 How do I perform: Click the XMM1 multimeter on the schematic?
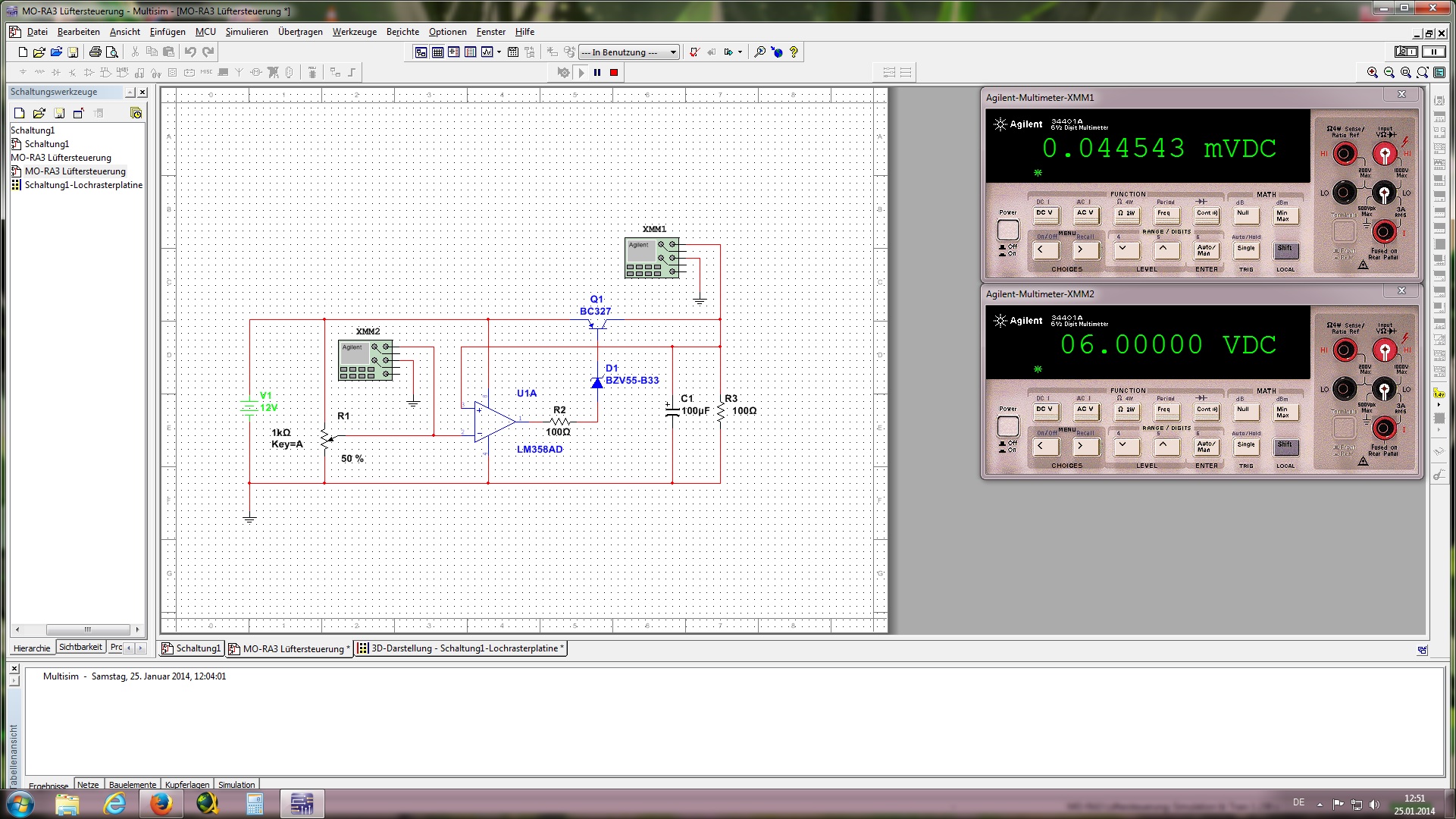click(x=652, y=258)
